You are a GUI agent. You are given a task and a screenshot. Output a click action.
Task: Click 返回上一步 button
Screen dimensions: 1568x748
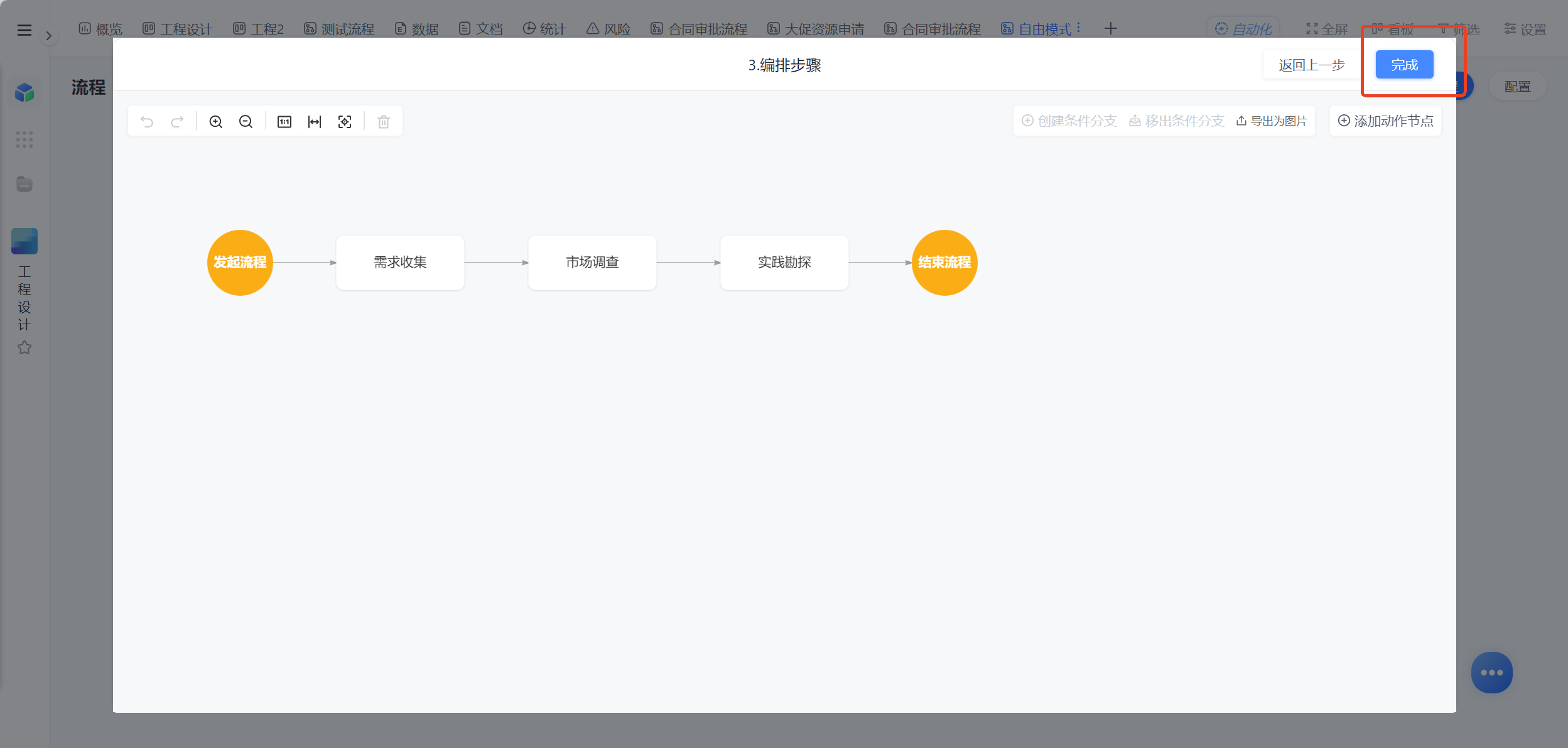tap(1311, 65)
